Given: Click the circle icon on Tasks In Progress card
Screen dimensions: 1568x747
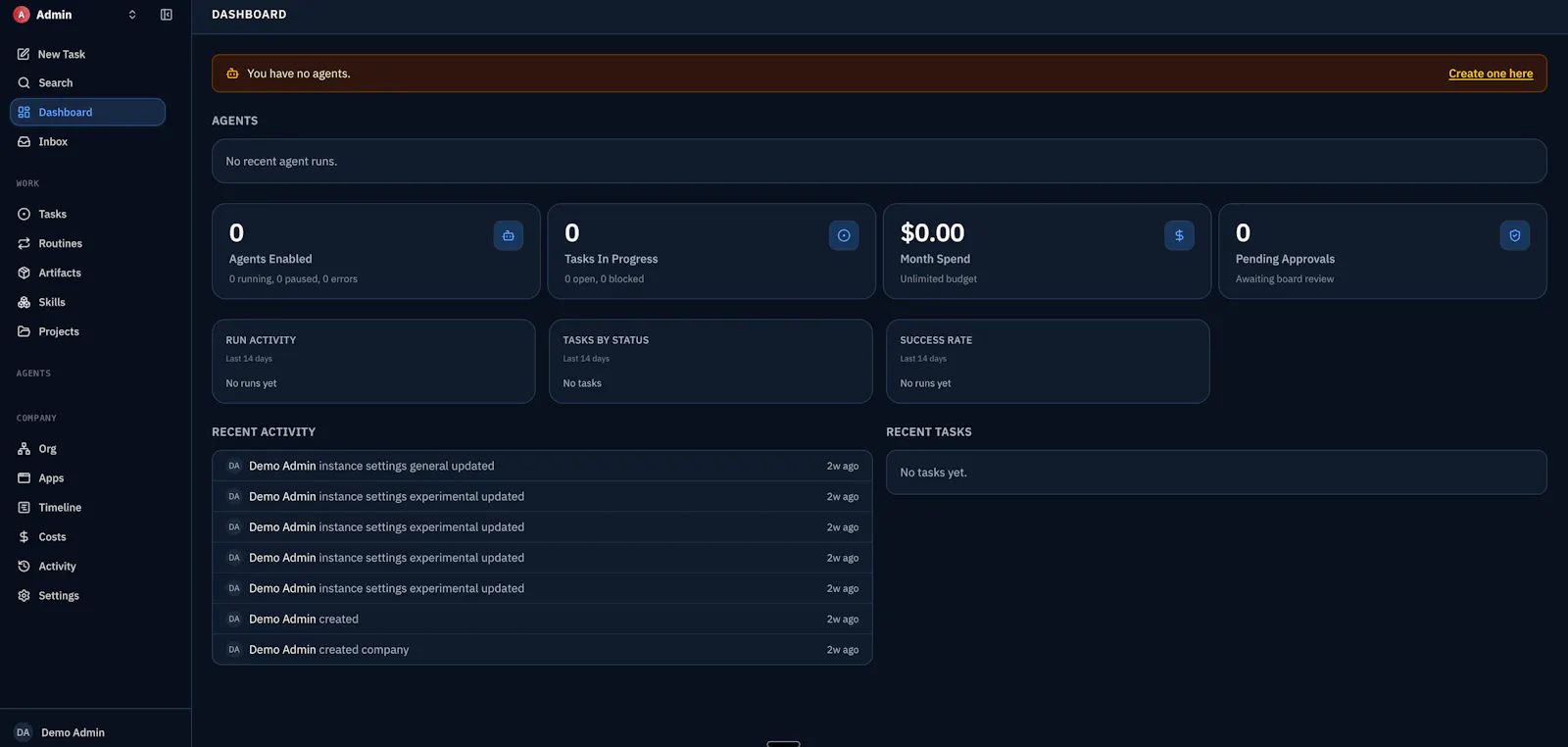Looking at the screenshot, I should 844,235.
